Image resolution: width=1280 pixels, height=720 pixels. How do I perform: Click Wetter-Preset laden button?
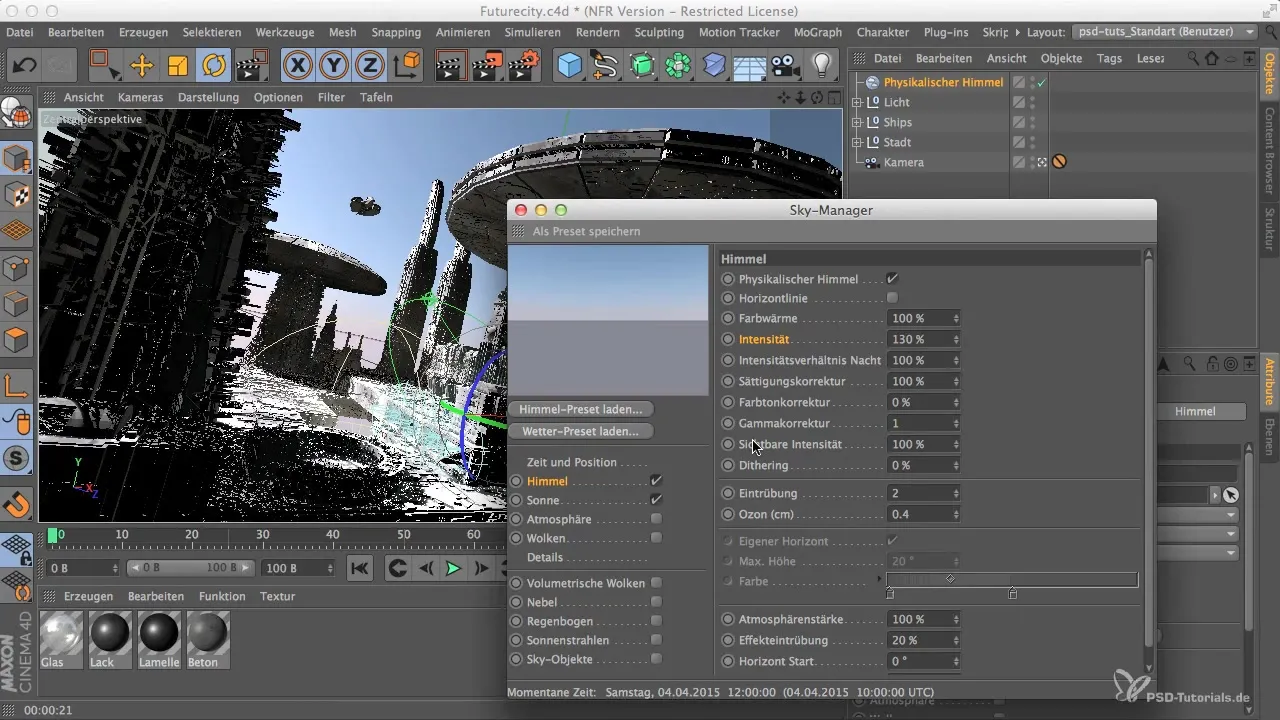(580, 431)
